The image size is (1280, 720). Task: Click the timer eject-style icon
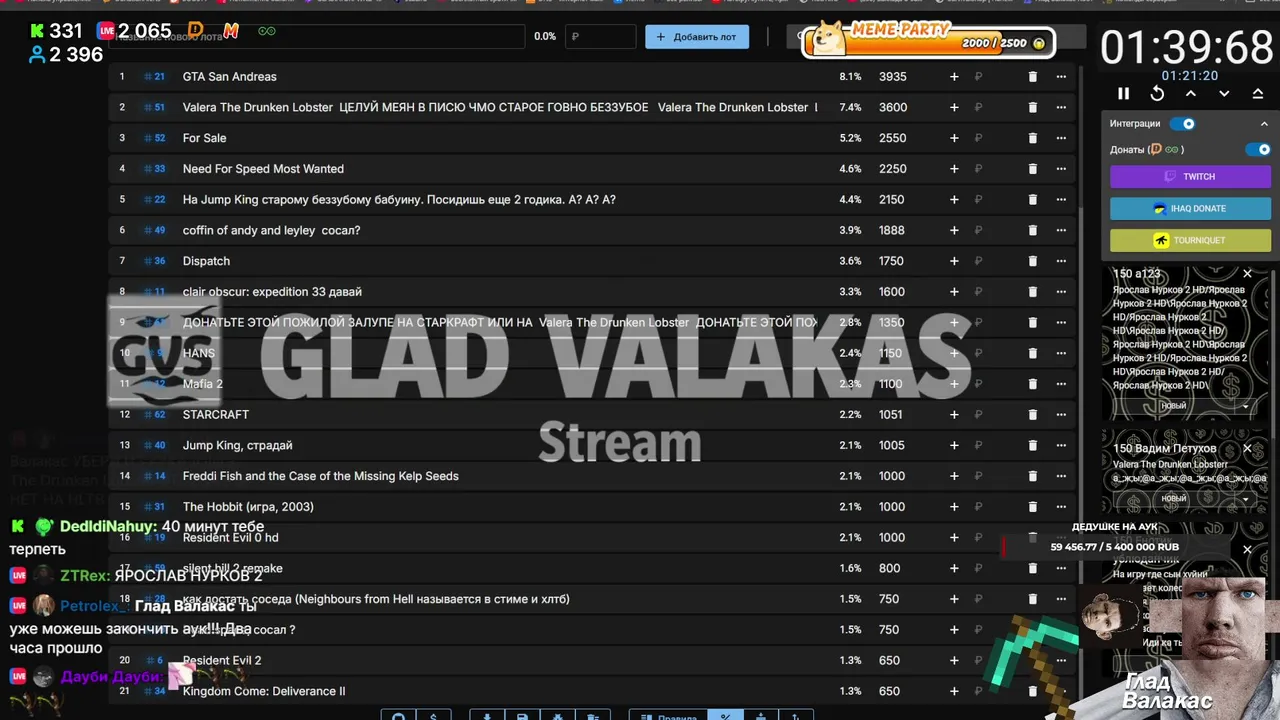pyautogui.click(x=1258, y=93)
